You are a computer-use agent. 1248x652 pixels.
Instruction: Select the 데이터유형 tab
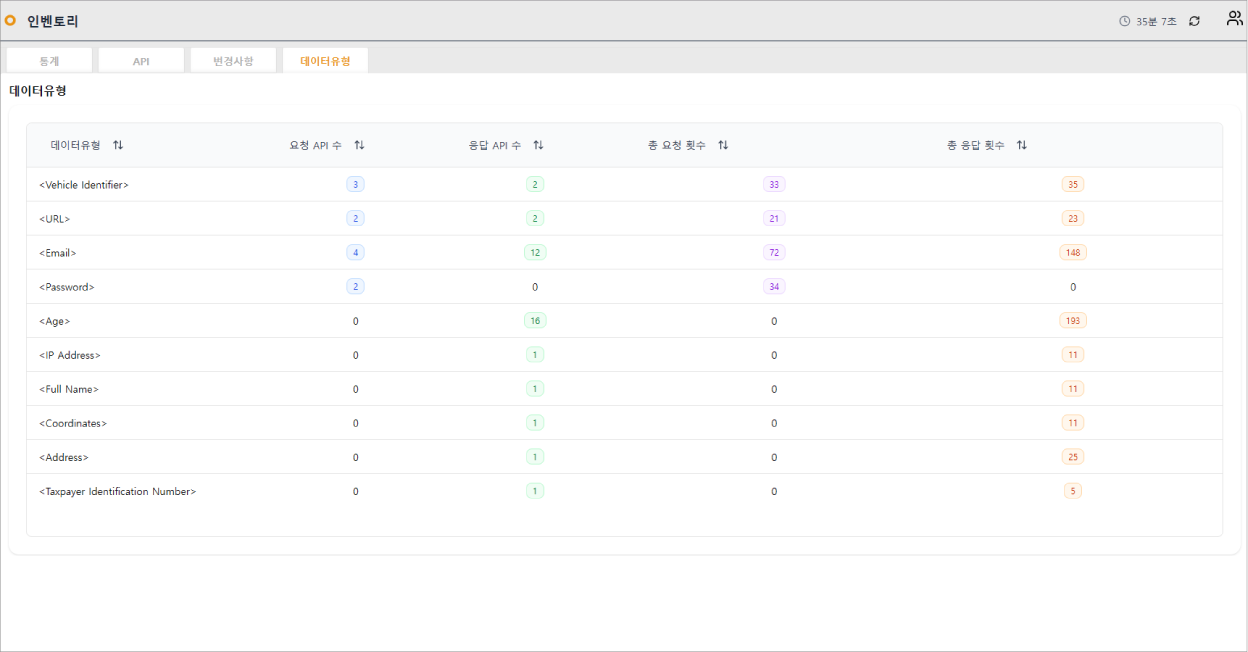coord(325,61)
